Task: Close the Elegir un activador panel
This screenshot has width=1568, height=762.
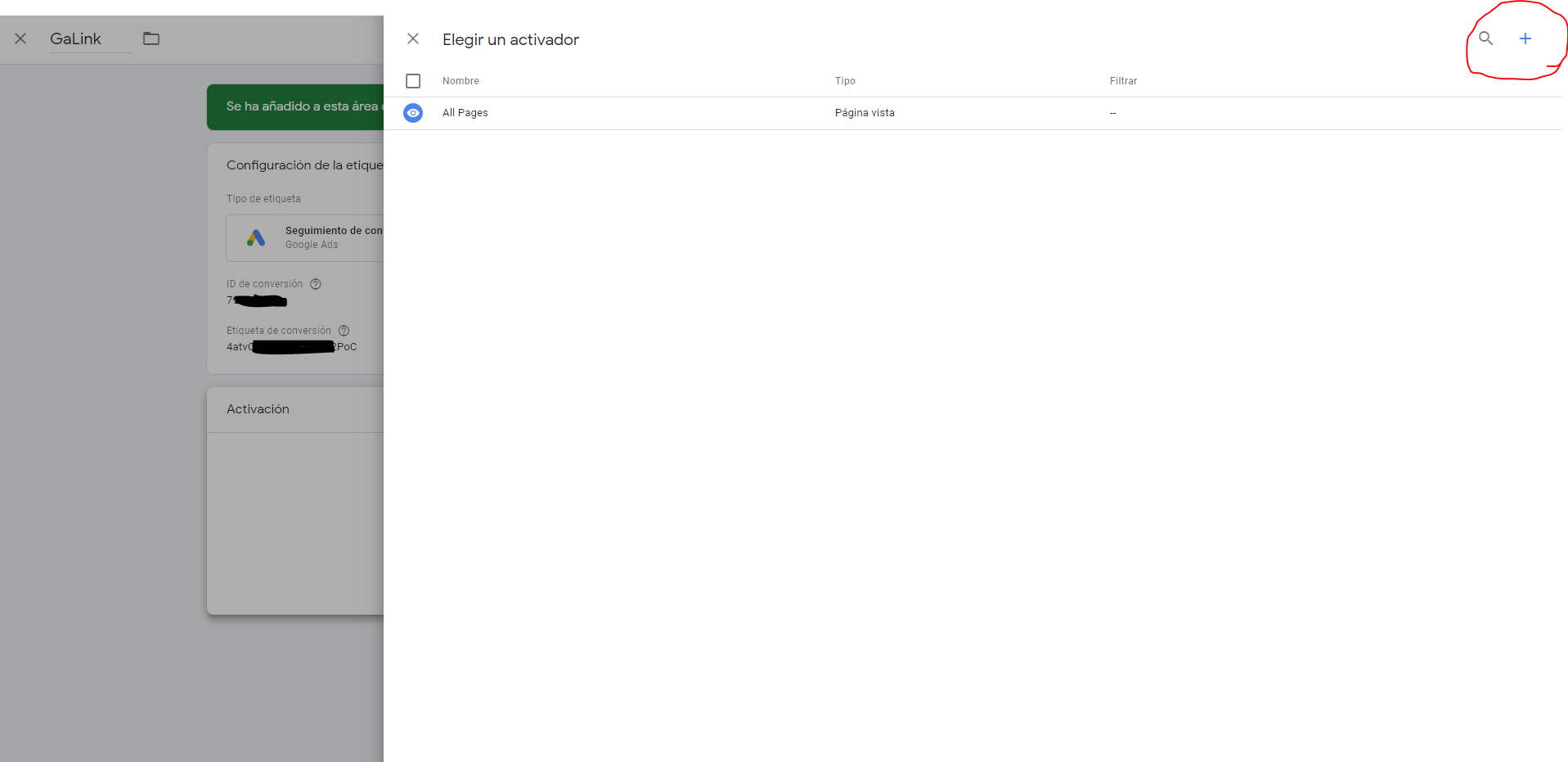Action: click(413, 38)
